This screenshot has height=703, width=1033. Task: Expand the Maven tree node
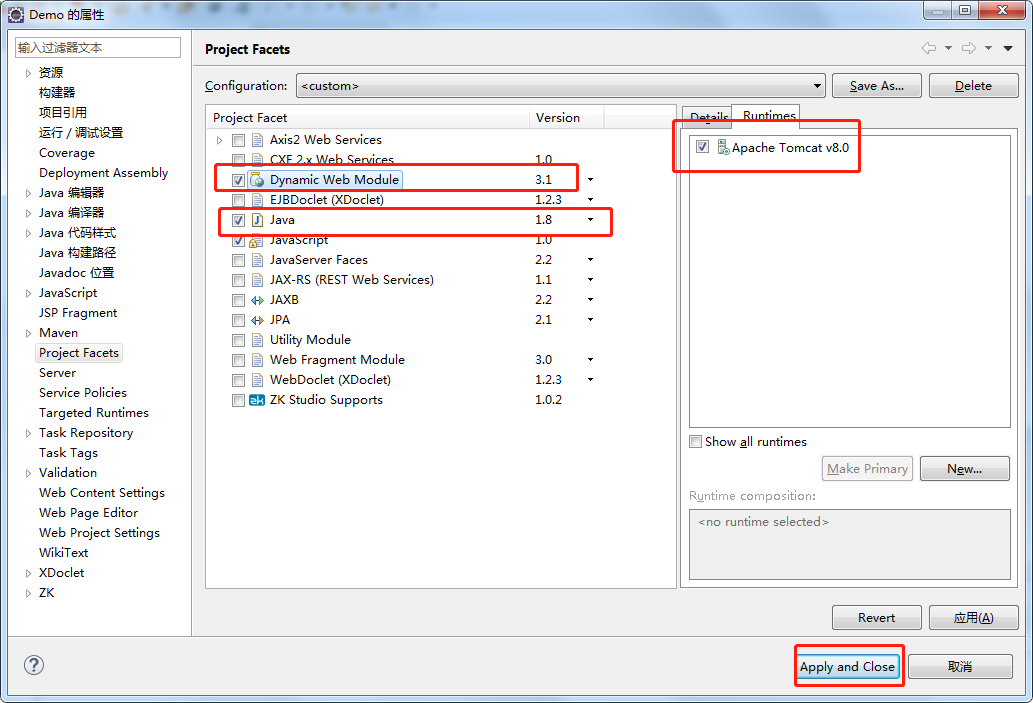tap(28, 333)
